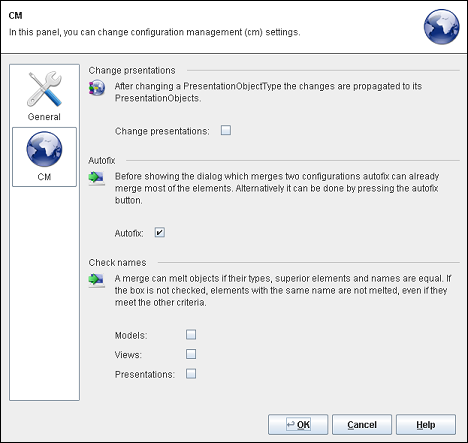Enable the Change presentations checkbox
This screenshot has height=443, width=468.
click(226, 130)
